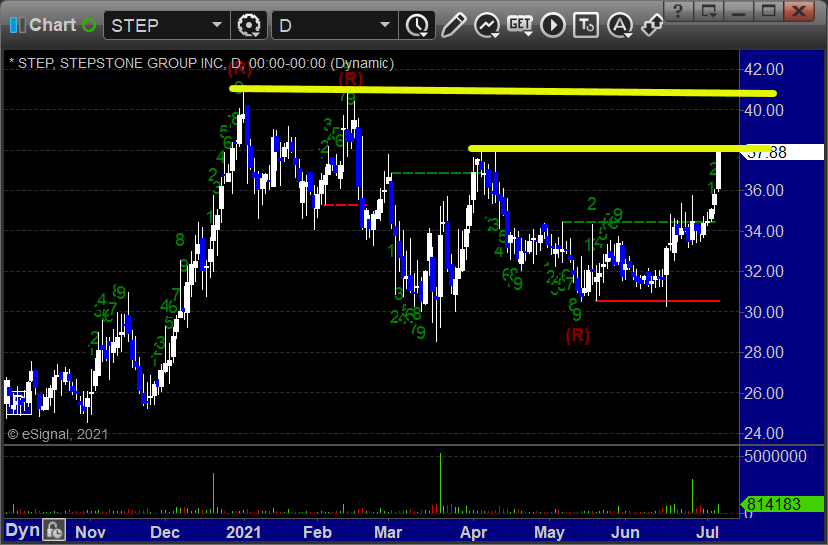The width and height of the screenshot is (828, 545).
Task: Click the 28.00 price axis label
Action: [764, 352]
